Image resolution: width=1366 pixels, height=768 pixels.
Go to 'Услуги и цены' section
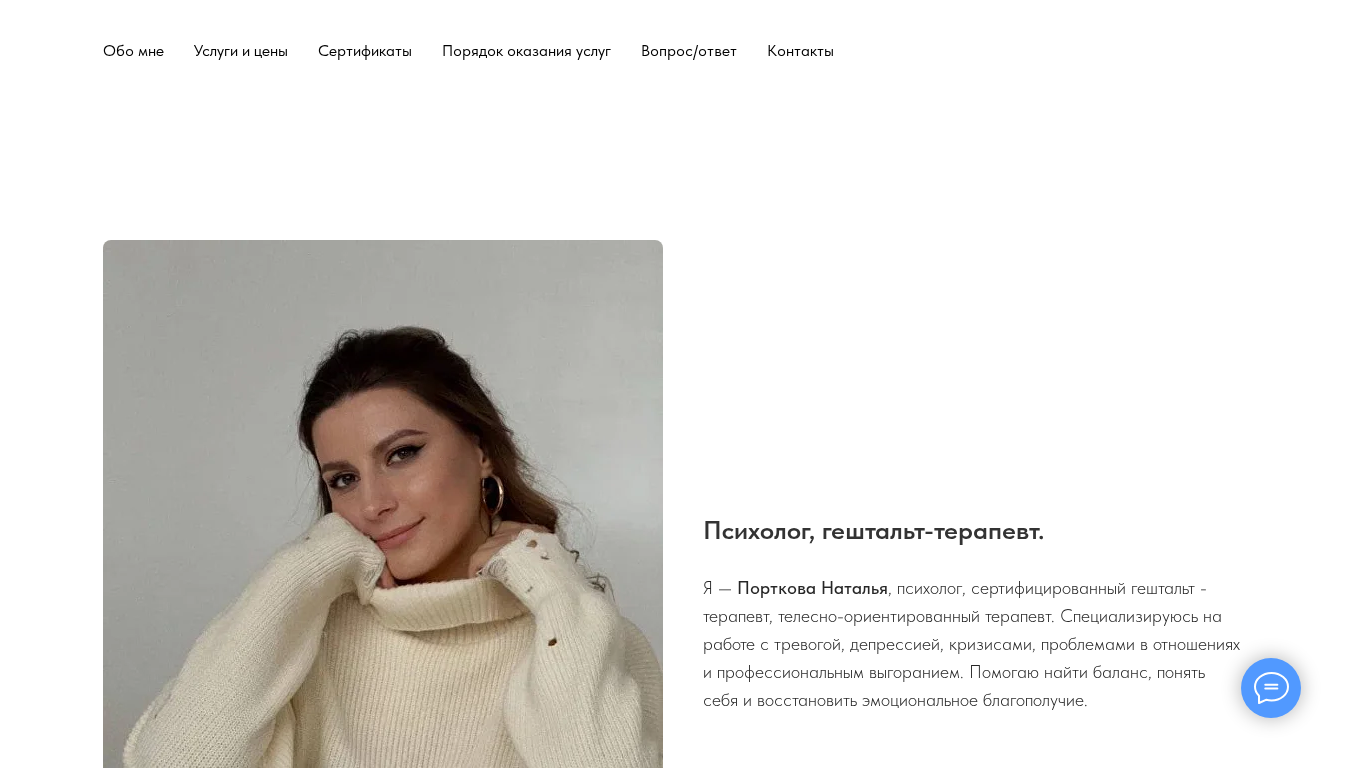point(241,51)
